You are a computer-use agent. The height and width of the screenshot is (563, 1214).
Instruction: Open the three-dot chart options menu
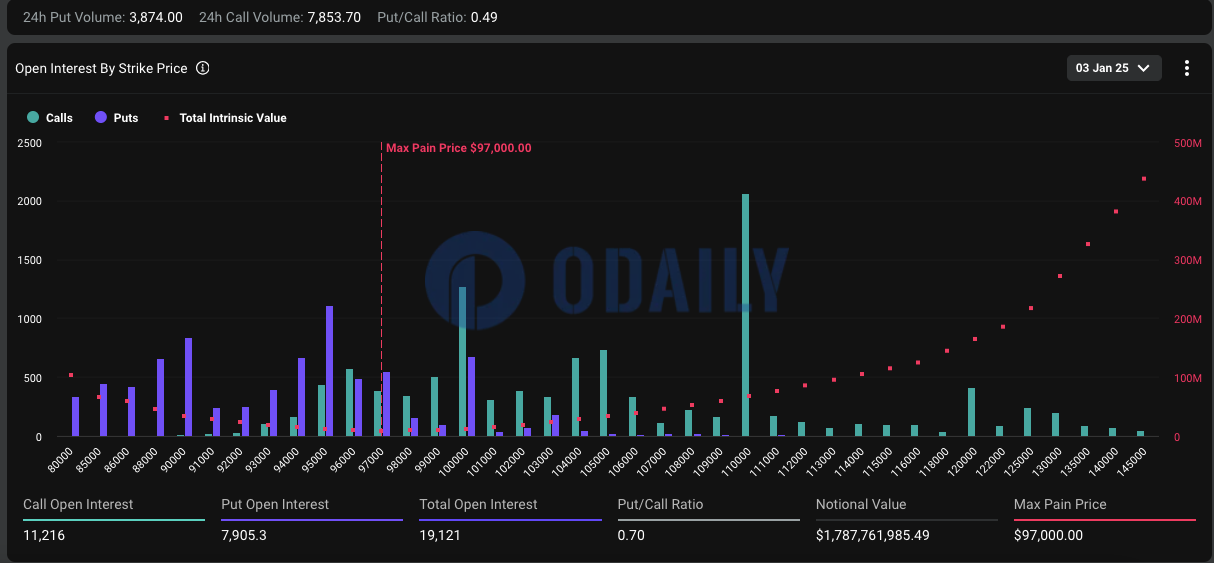coord(1187,68)
